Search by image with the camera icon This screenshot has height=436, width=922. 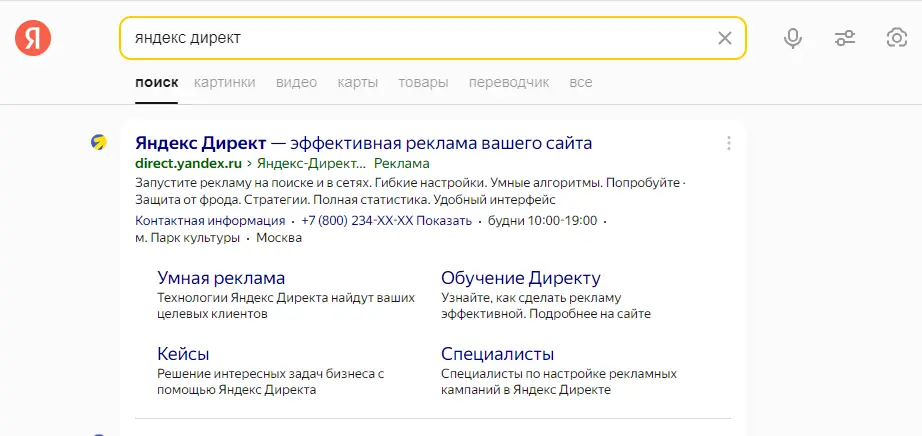(x=897, y=38)
